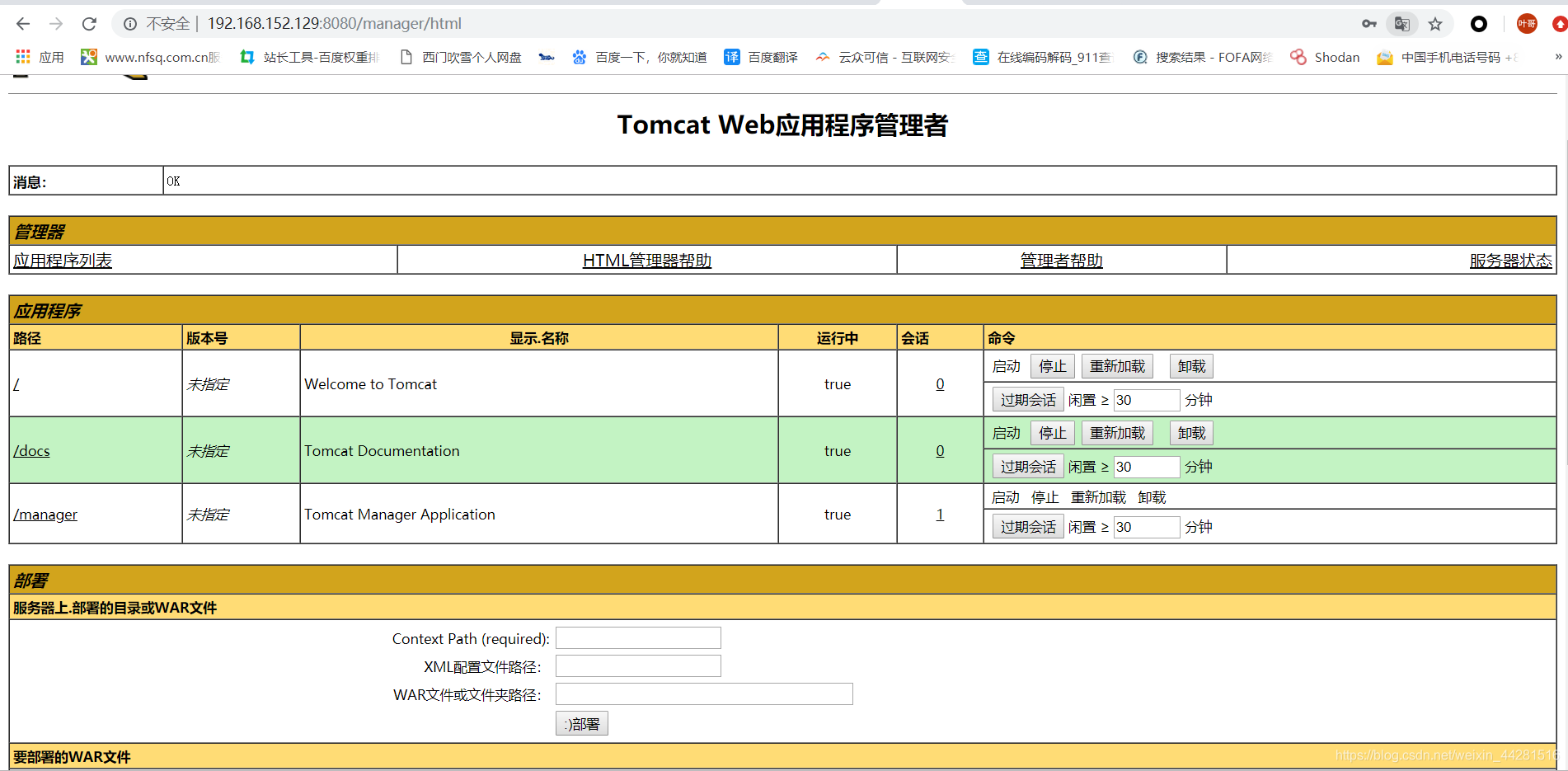
Task: Open the black circle extension icon
Action: 1479,24
